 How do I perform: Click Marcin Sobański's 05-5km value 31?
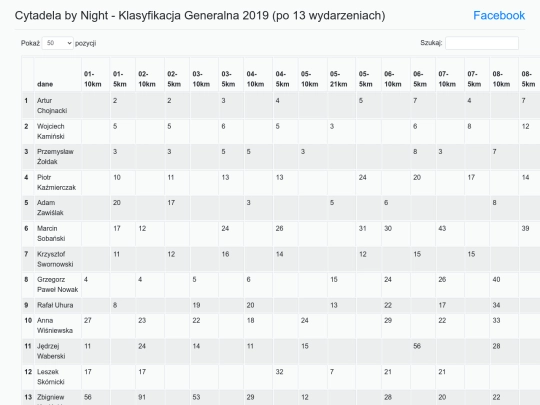tap(363, 228)
